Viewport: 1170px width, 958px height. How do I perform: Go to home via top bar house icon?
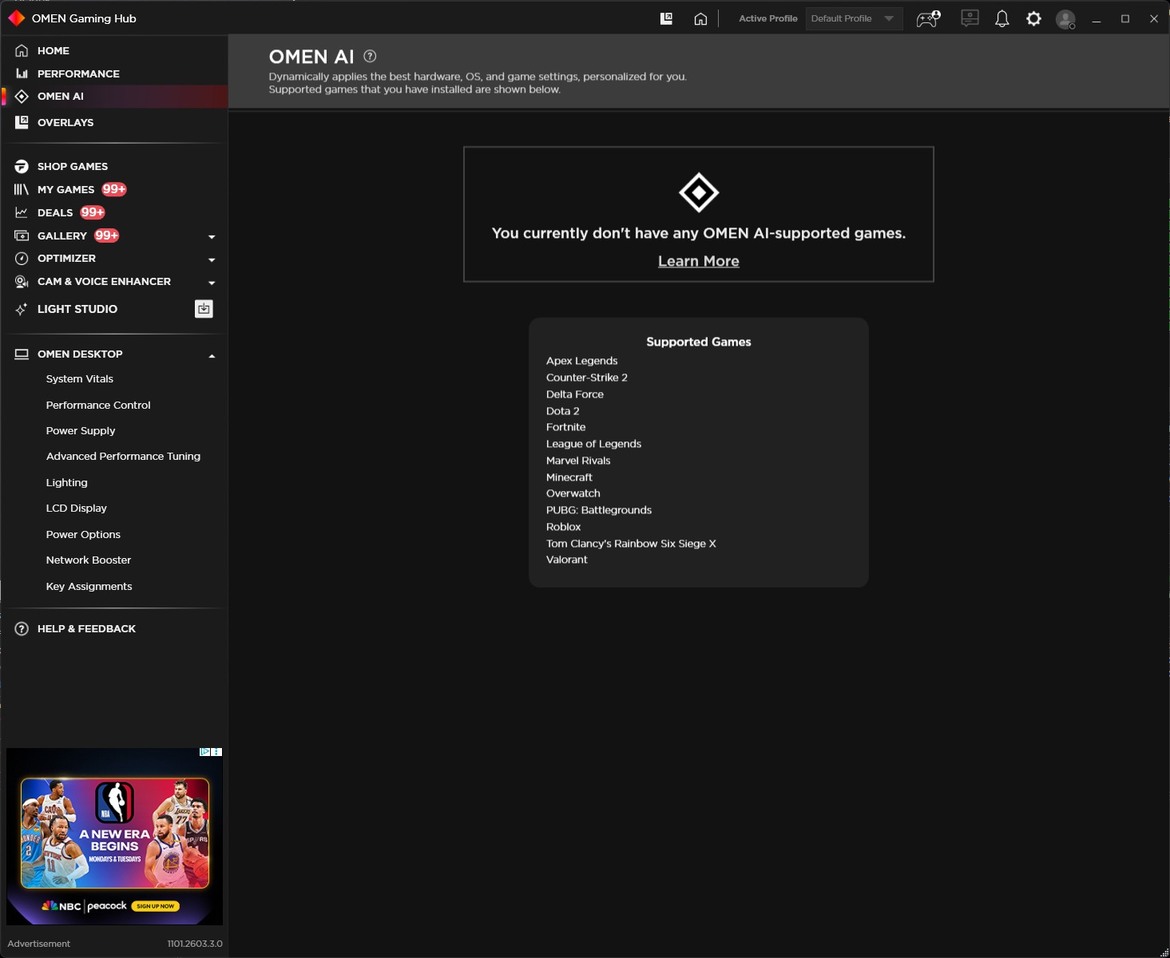[700, 19]
